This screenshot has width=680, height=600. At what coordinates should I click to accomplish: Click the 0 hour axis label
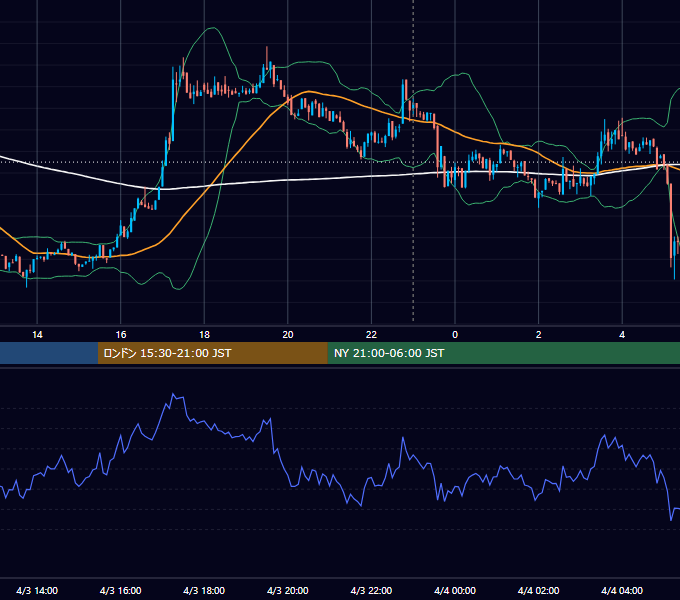click(455, 335)
